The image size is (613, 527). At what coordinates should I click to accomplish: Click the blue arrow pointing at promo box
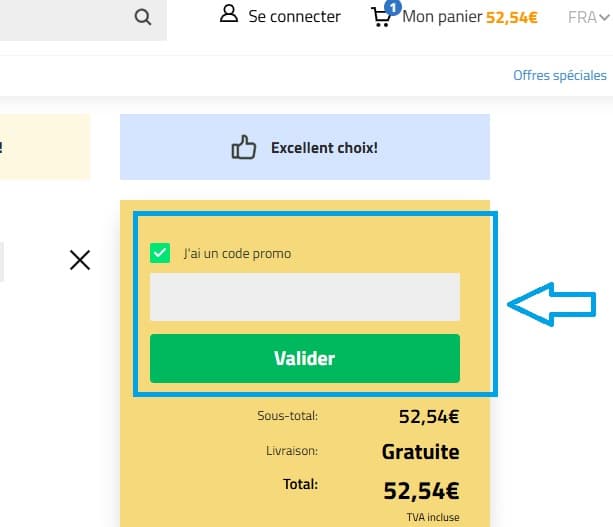[553, 304]
